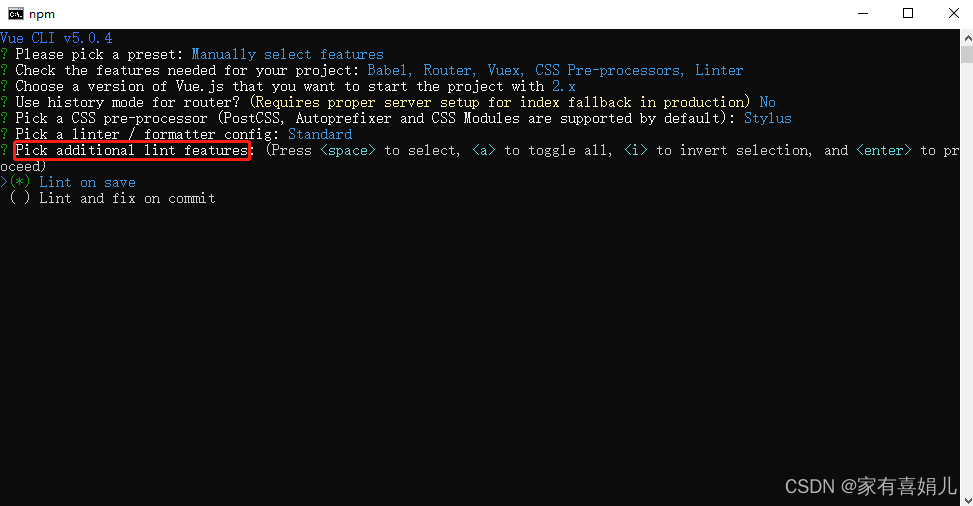973x506 pixels.
Task: Click the vertical scrollbar thumb
Action: point(967,54)
